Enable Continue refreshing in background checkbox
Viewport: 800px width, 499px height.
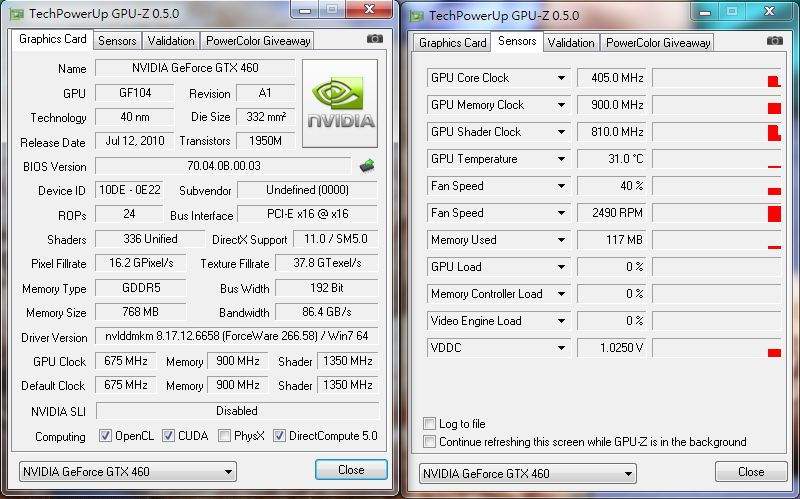430,441
